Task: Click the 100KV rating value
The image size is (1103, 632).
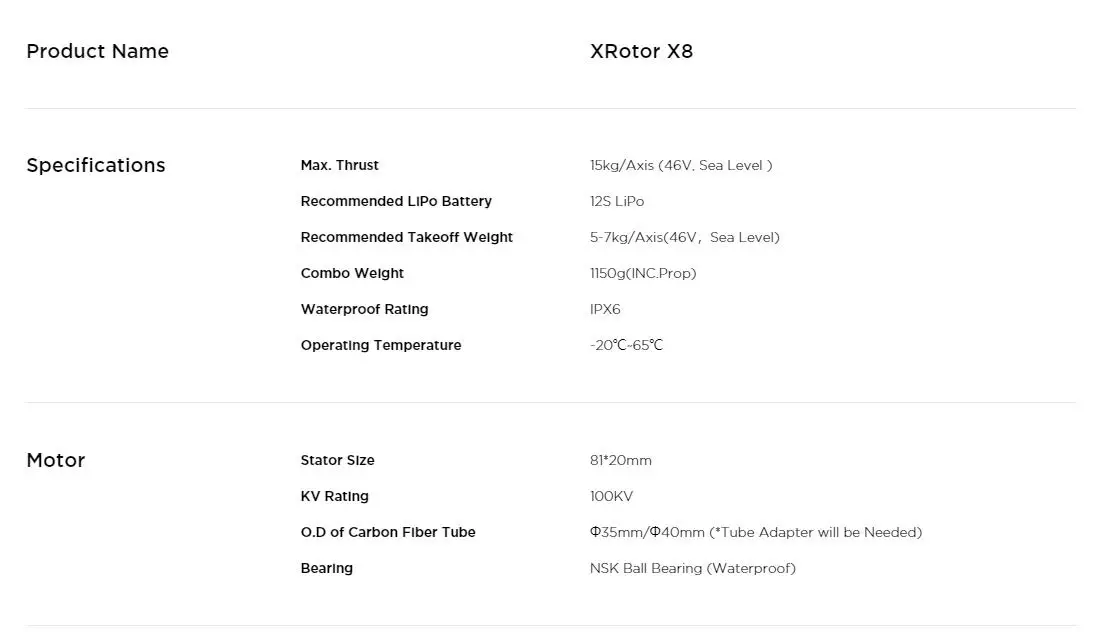Action: 611,496
